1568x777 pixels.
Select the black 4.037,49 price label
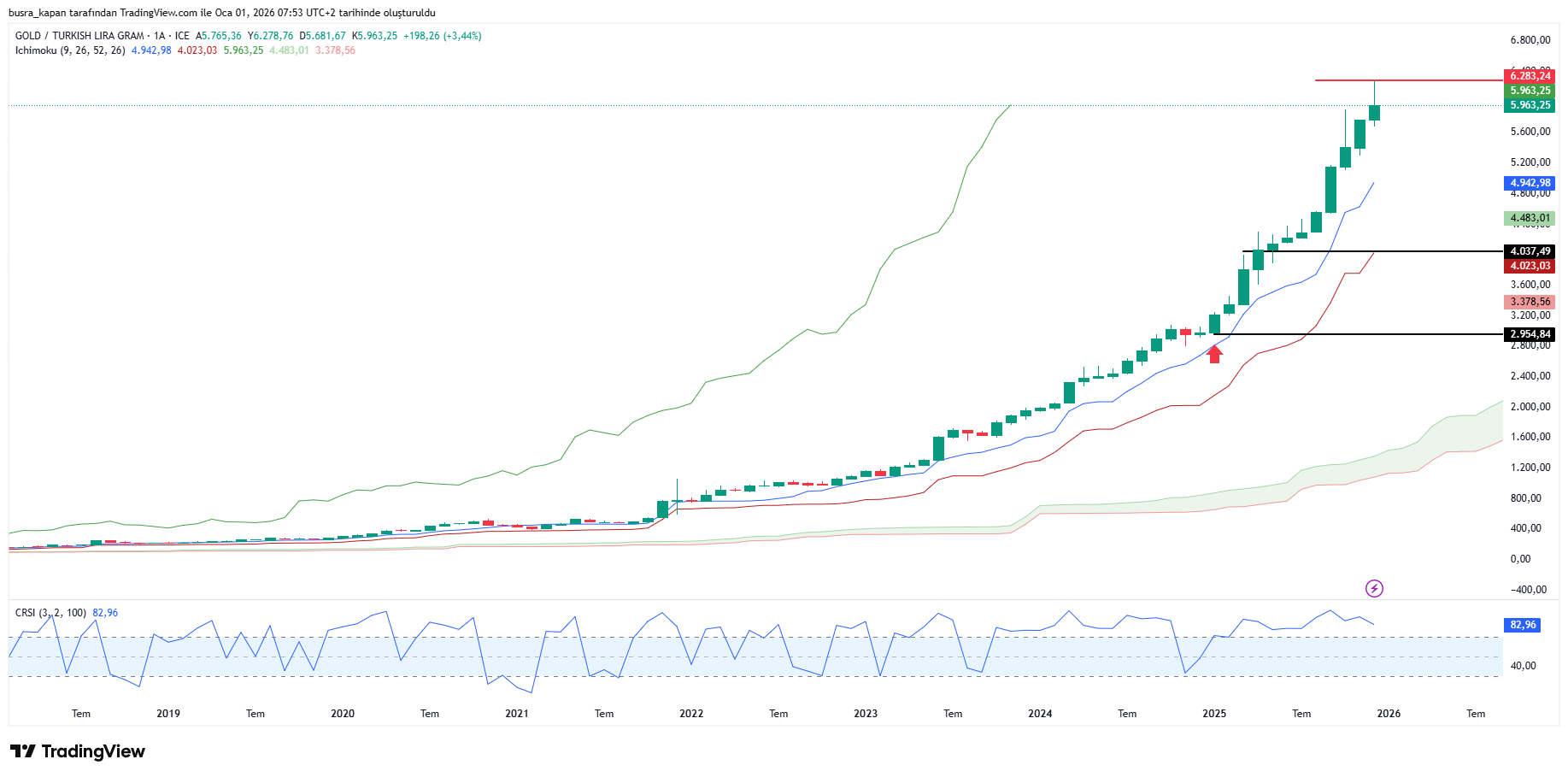1529,251
